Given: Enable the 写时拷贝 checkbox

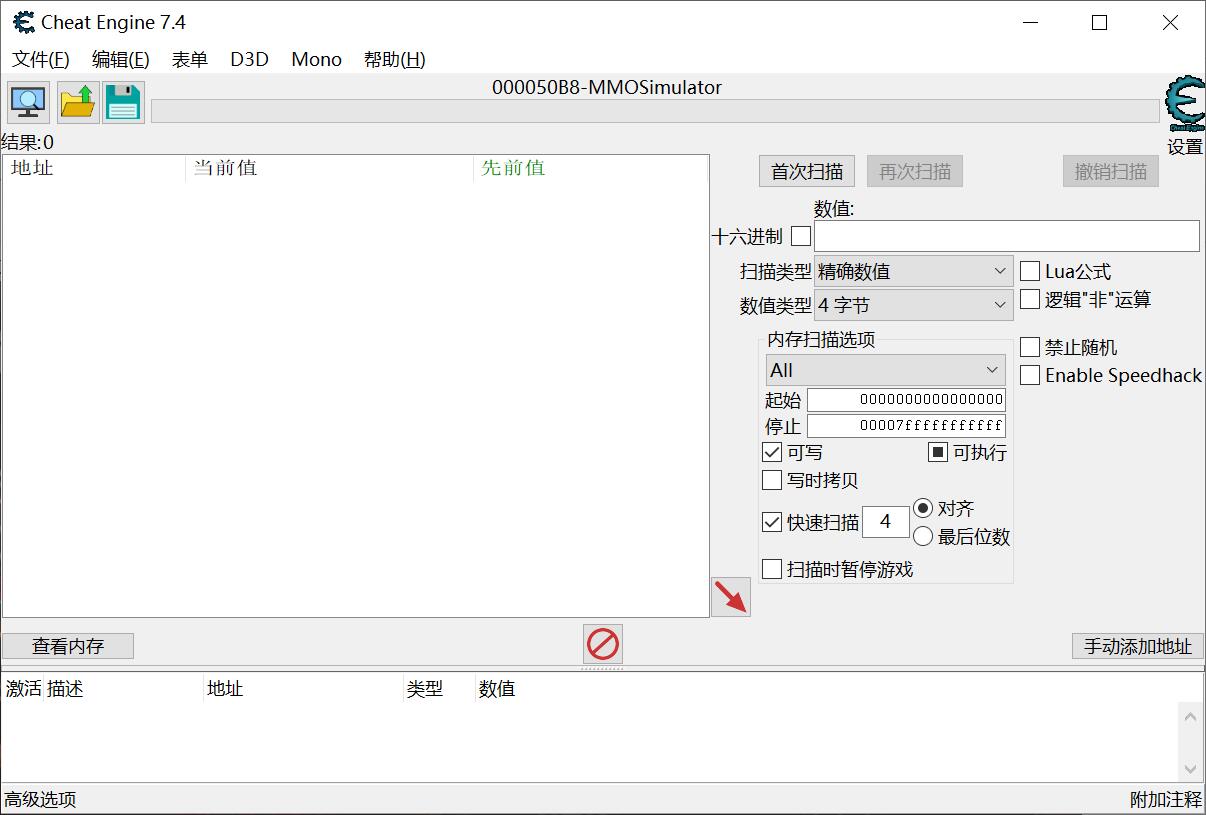Looking at the screenshot, I should tap(772, 480).
